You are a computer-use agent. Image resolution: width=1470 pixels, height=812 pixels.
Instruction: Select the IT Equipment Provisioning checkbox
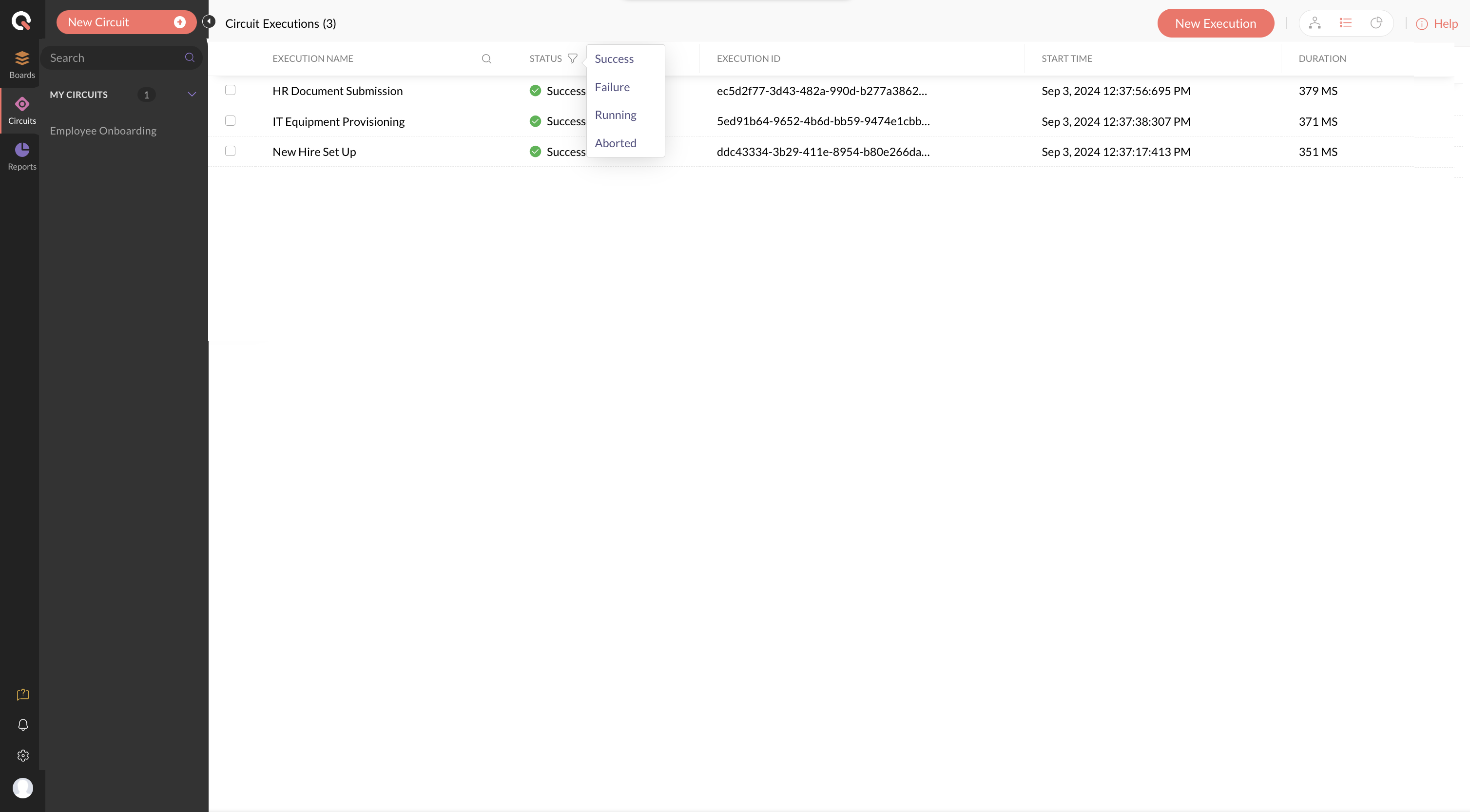coord(230,120)
